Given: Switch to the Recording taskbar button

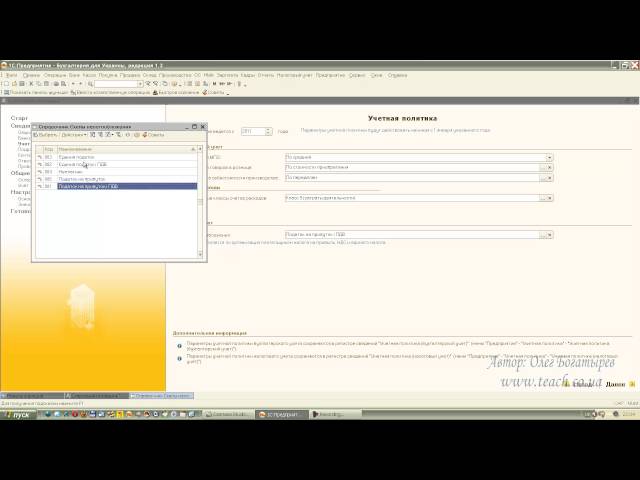Looking at the screenshot, I should [335, 415].
